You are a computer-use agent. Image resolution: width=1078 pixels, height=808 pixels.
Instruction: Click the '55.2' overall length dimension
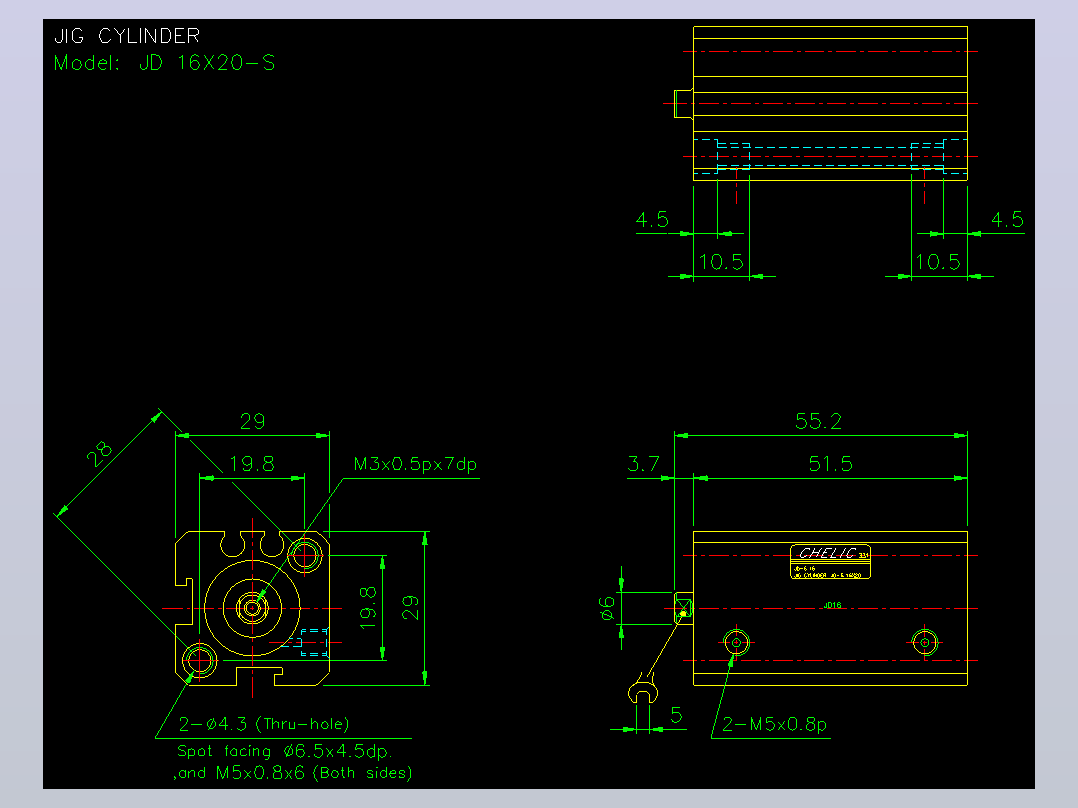818,421
